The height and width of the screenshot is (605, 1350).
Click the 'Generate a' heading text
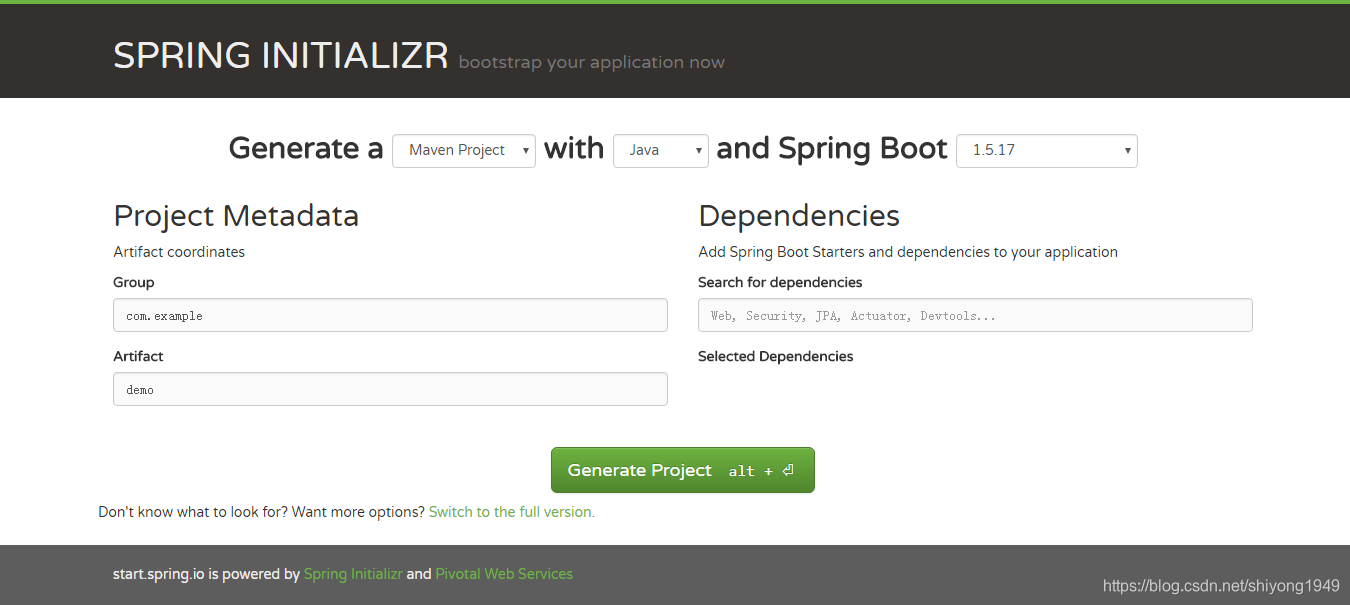(306, 149)
